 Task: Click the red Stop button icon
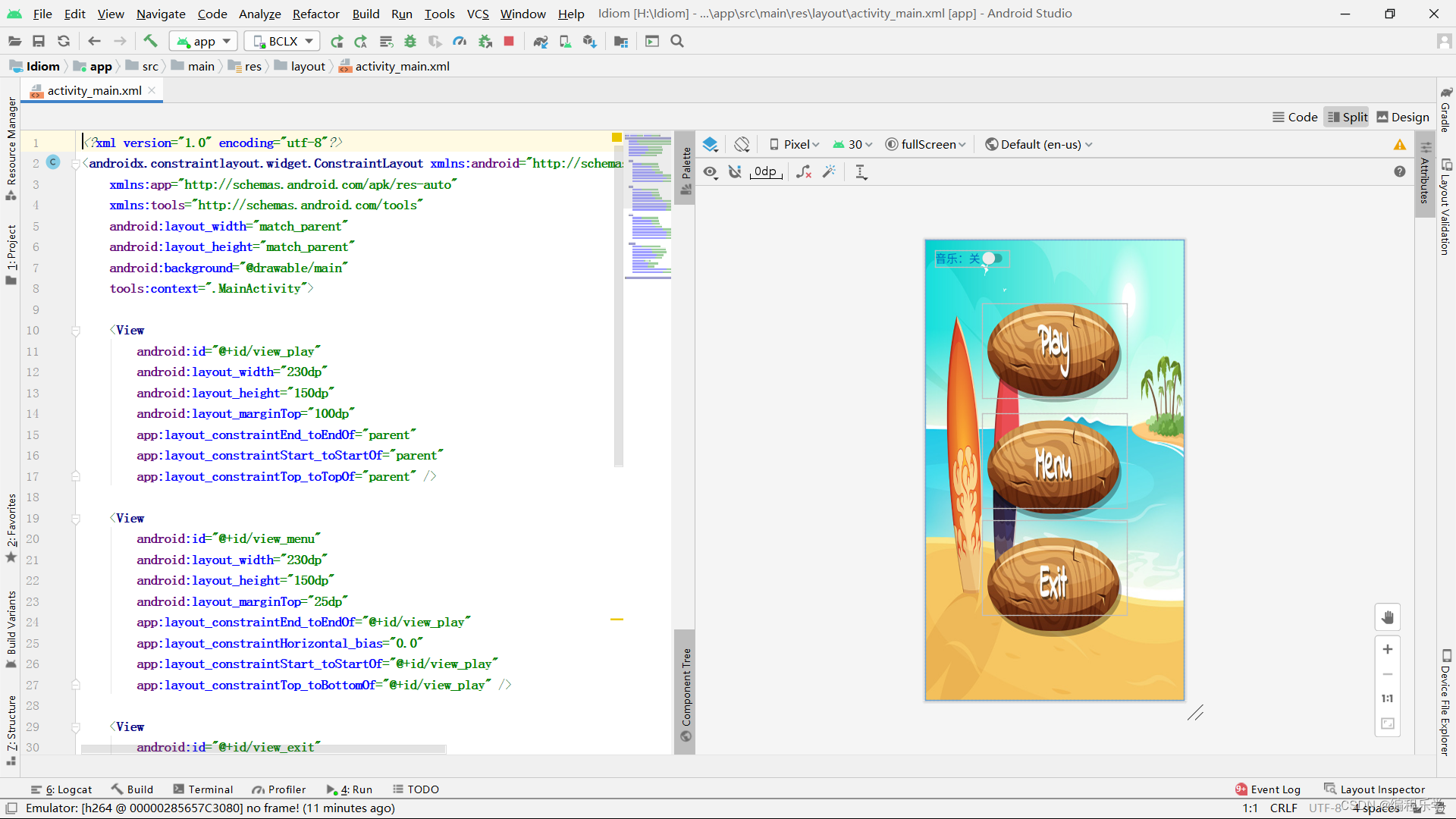click(x=509, y=41)
